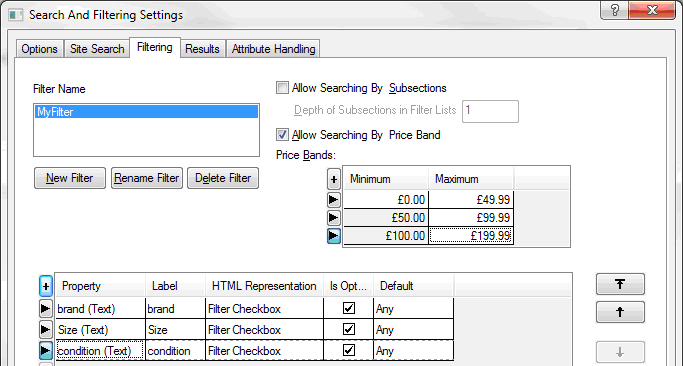
Task: Click the condition label cell
Action: (x=176, y=351)
